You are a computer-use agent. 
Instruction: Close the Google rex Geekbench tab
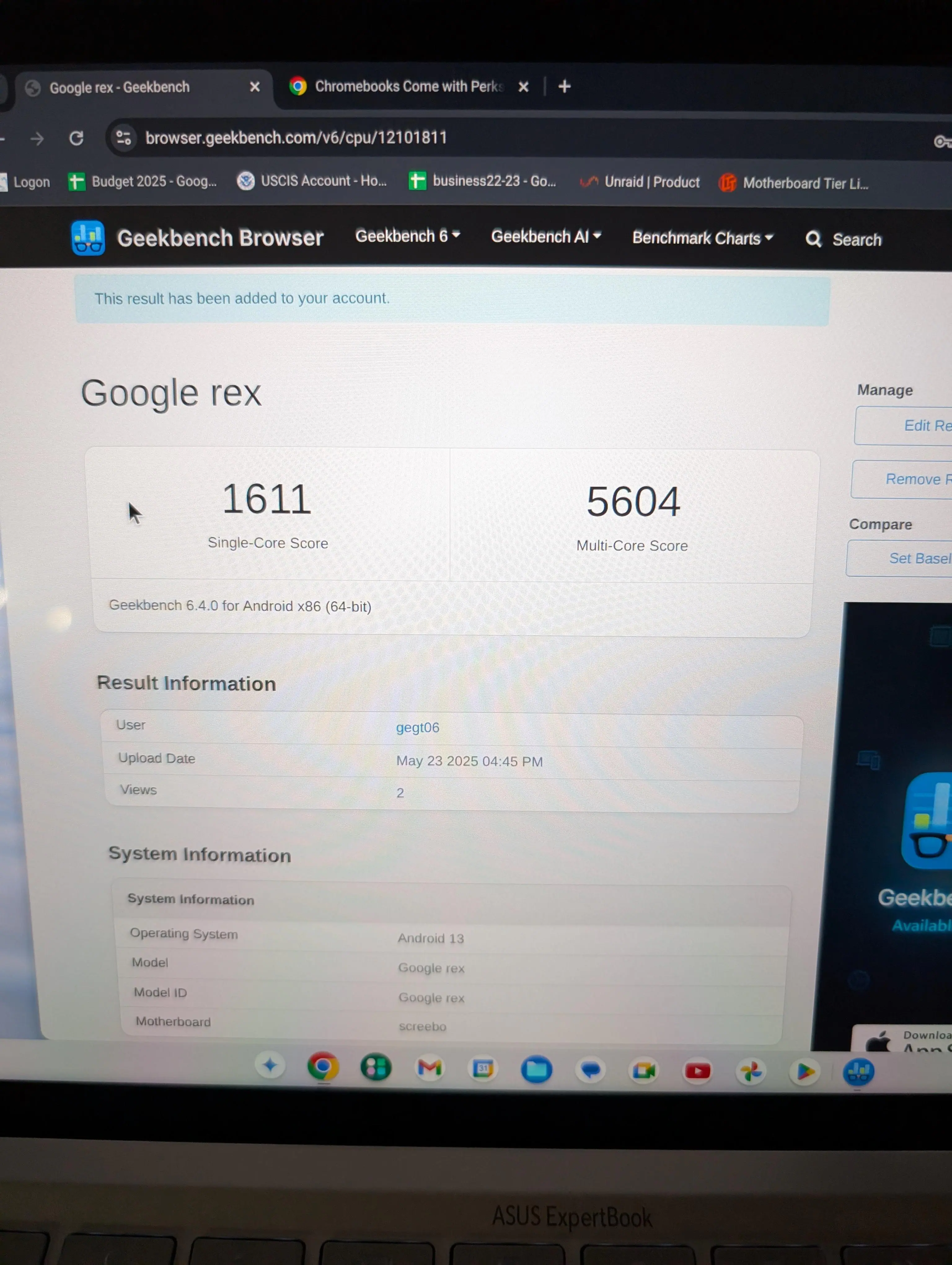click(x=255, y=87)
